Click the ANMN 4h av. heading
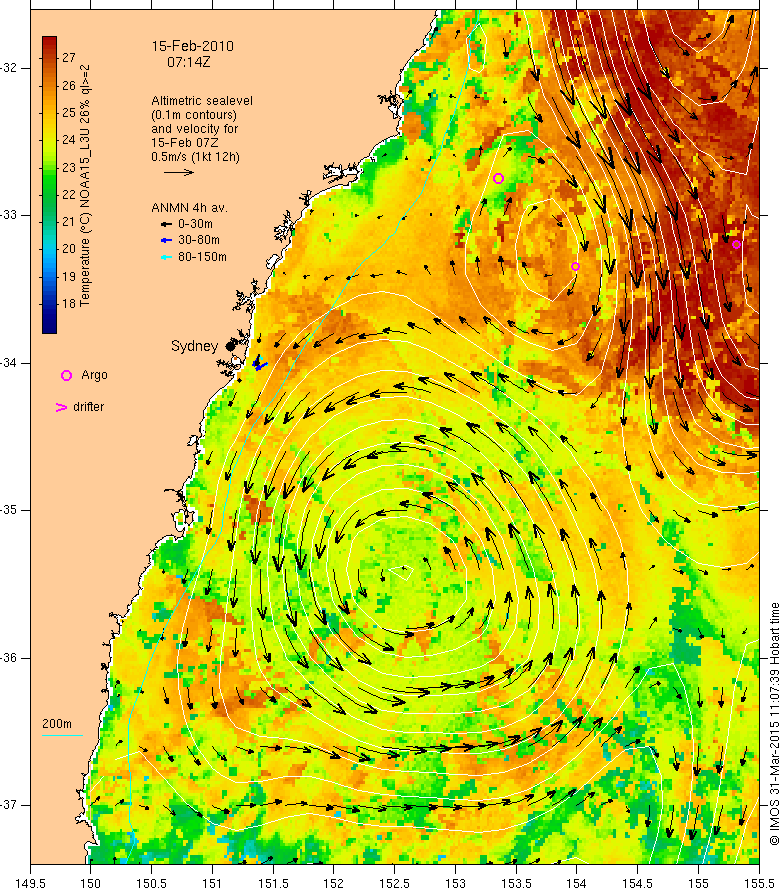This screenshot has width=780, height=890. [x=189, y=208]
